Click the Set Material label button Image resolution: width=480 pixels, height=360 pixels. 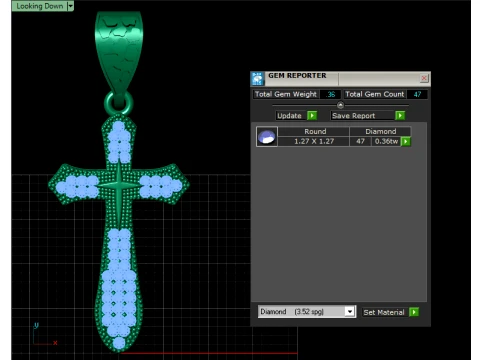coord(384,312)
